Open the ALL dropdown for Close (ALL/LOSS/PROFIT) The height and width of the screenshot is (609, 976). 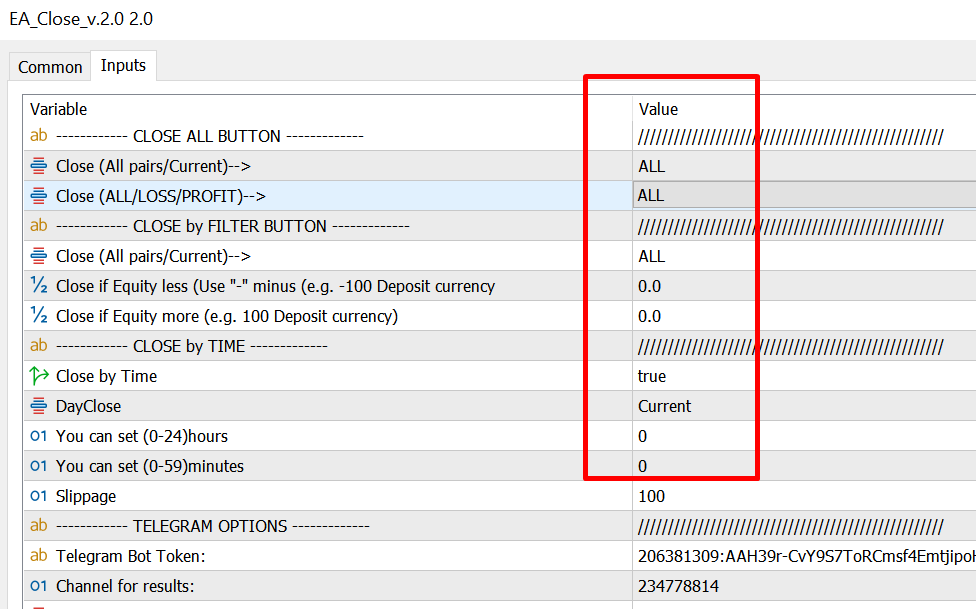804,196
